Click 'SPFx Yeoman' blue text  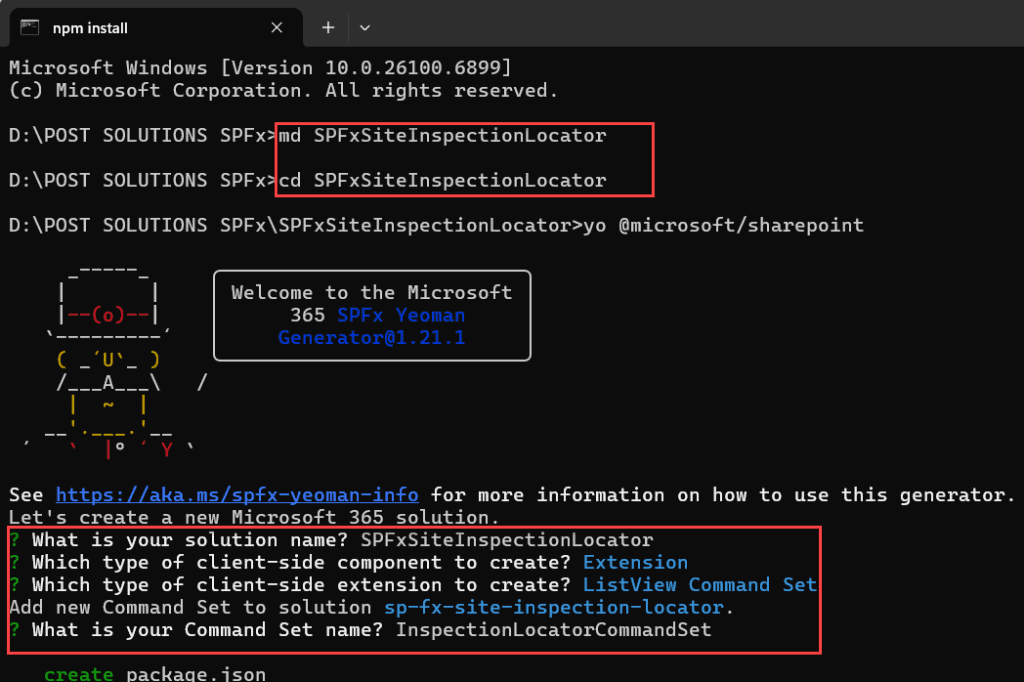coord(401,315)
